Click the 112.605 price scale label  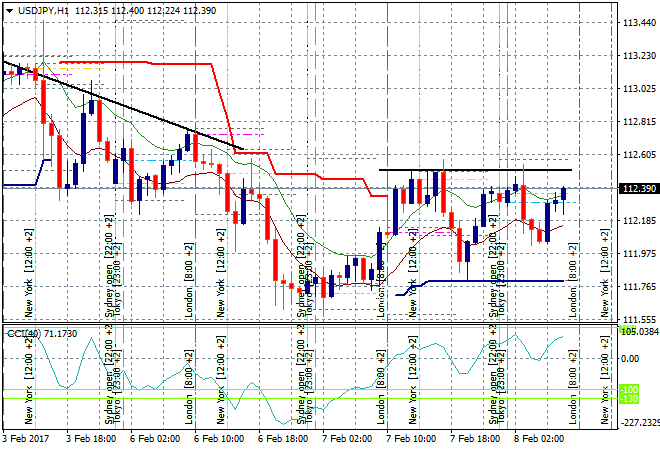pos(639,155)
